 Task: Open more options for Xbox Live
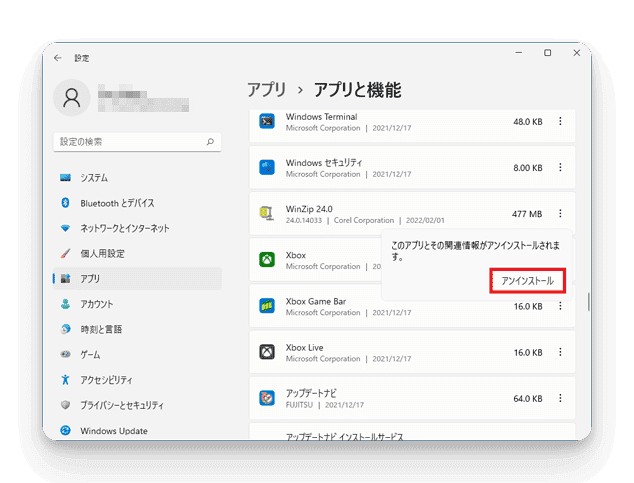[560, 352]
